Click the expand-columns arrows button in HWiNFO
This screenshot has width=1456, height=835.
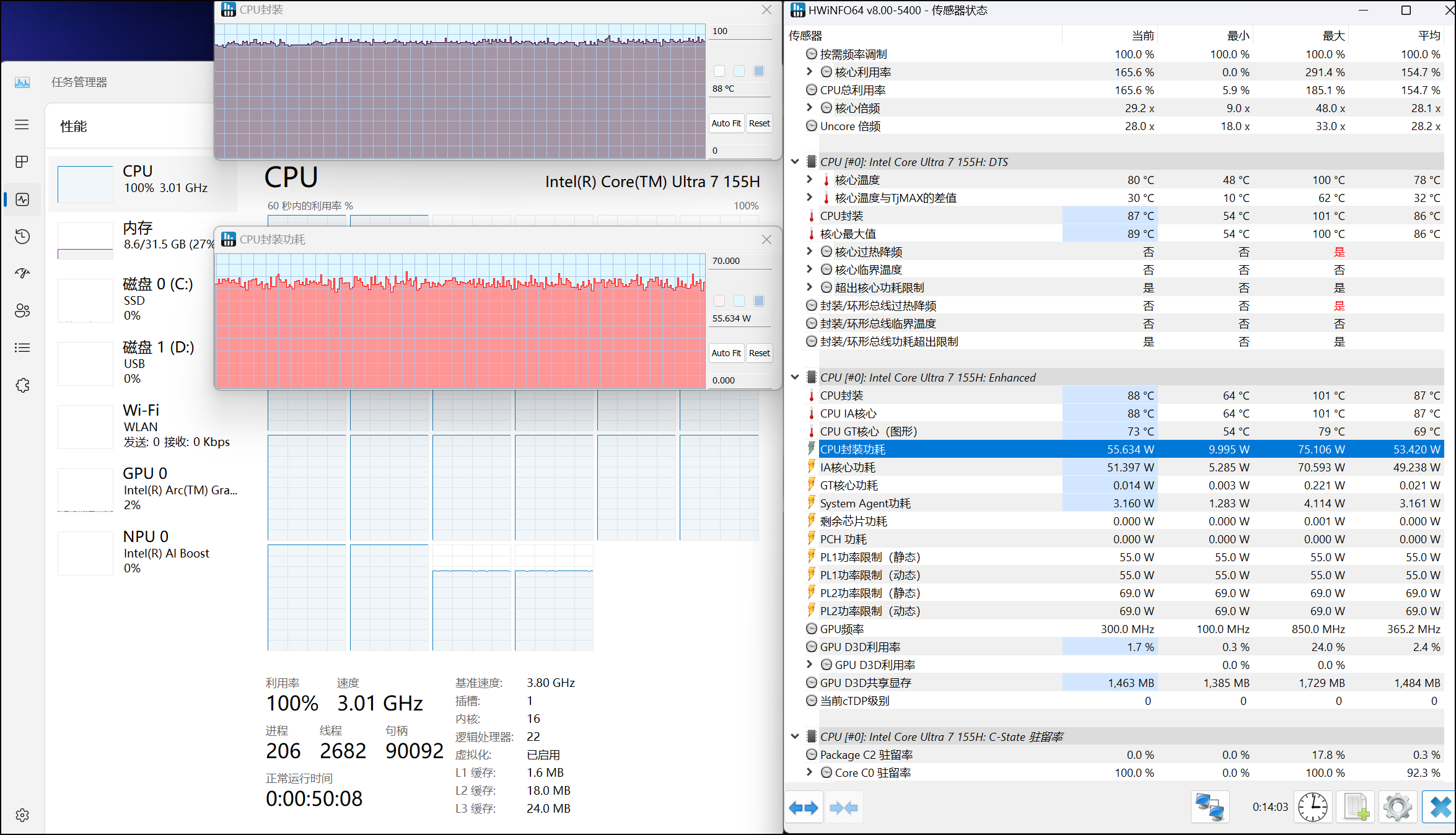point(804,807)
